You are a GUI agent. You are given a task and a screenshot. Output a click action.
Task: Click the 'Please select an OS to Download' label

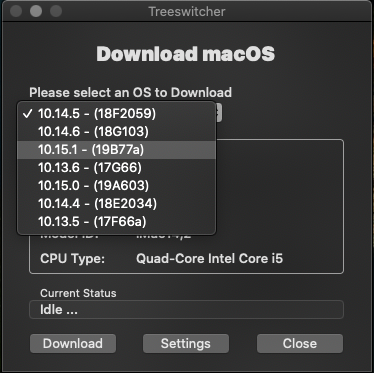click(130, 92)
